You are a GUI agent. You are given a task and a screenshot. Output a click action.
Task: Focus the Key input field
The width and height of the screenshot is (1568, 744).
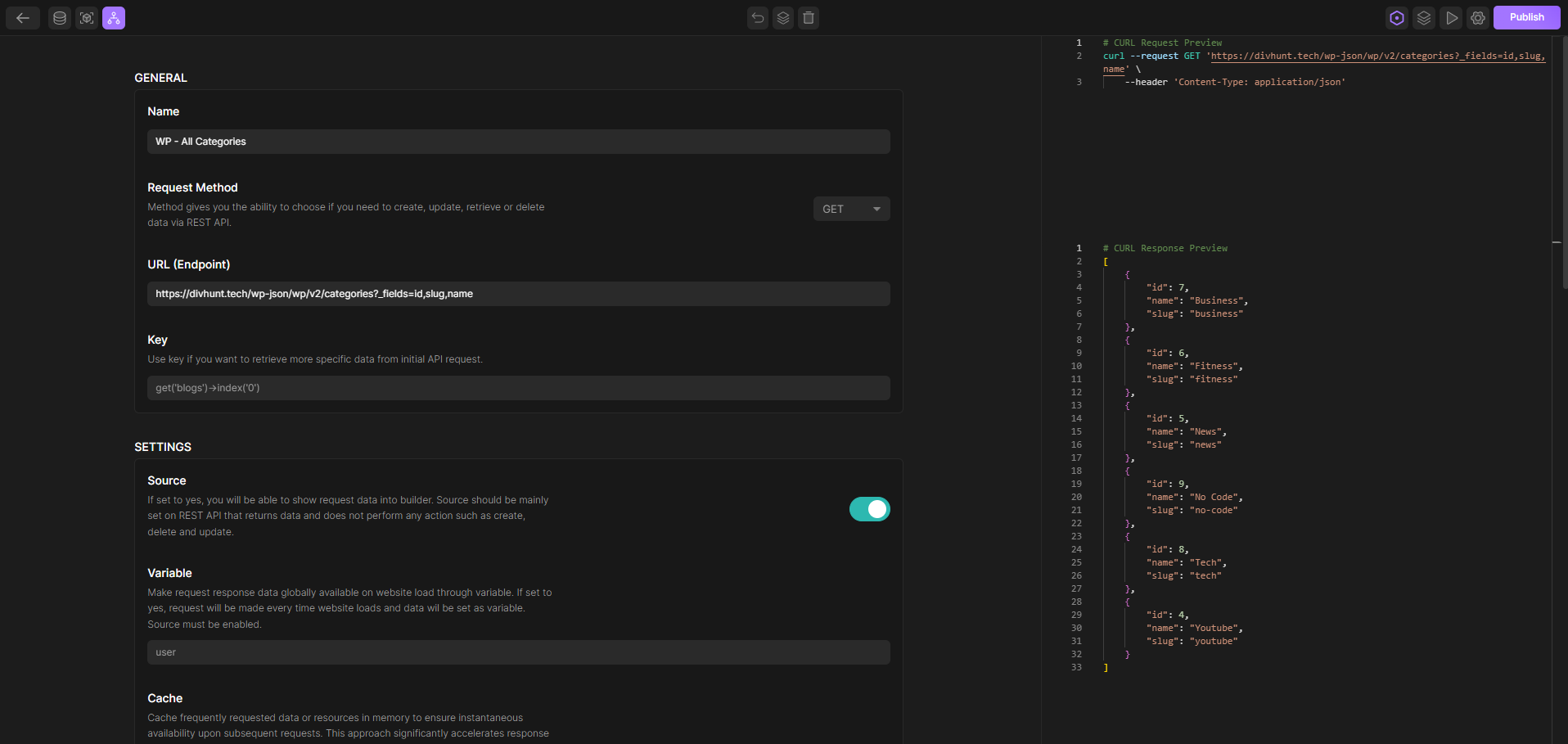pos(519,388)
